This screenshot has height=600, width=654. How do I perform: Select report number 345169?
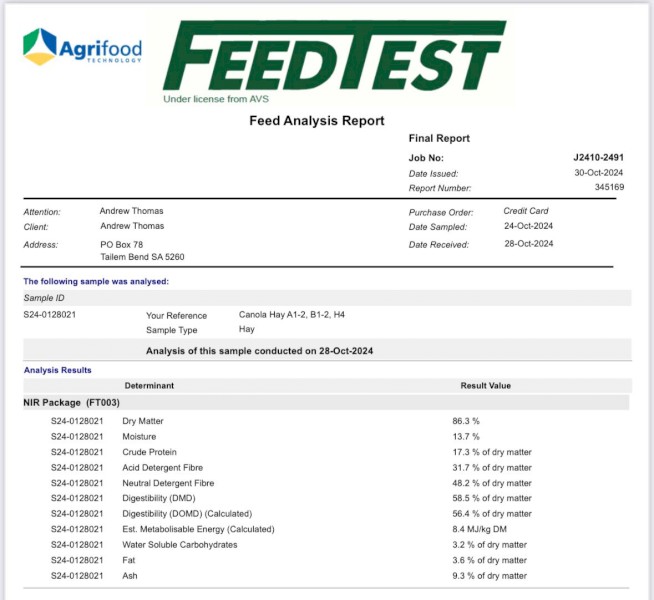(x=609, y=187)
